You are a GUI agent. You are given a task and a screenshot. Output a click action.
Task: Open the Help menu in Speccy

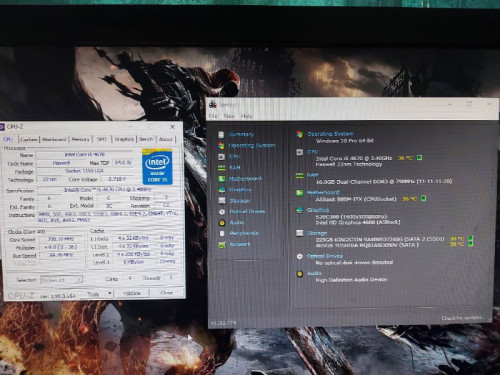pyautogui.click(x=247, y=116)
